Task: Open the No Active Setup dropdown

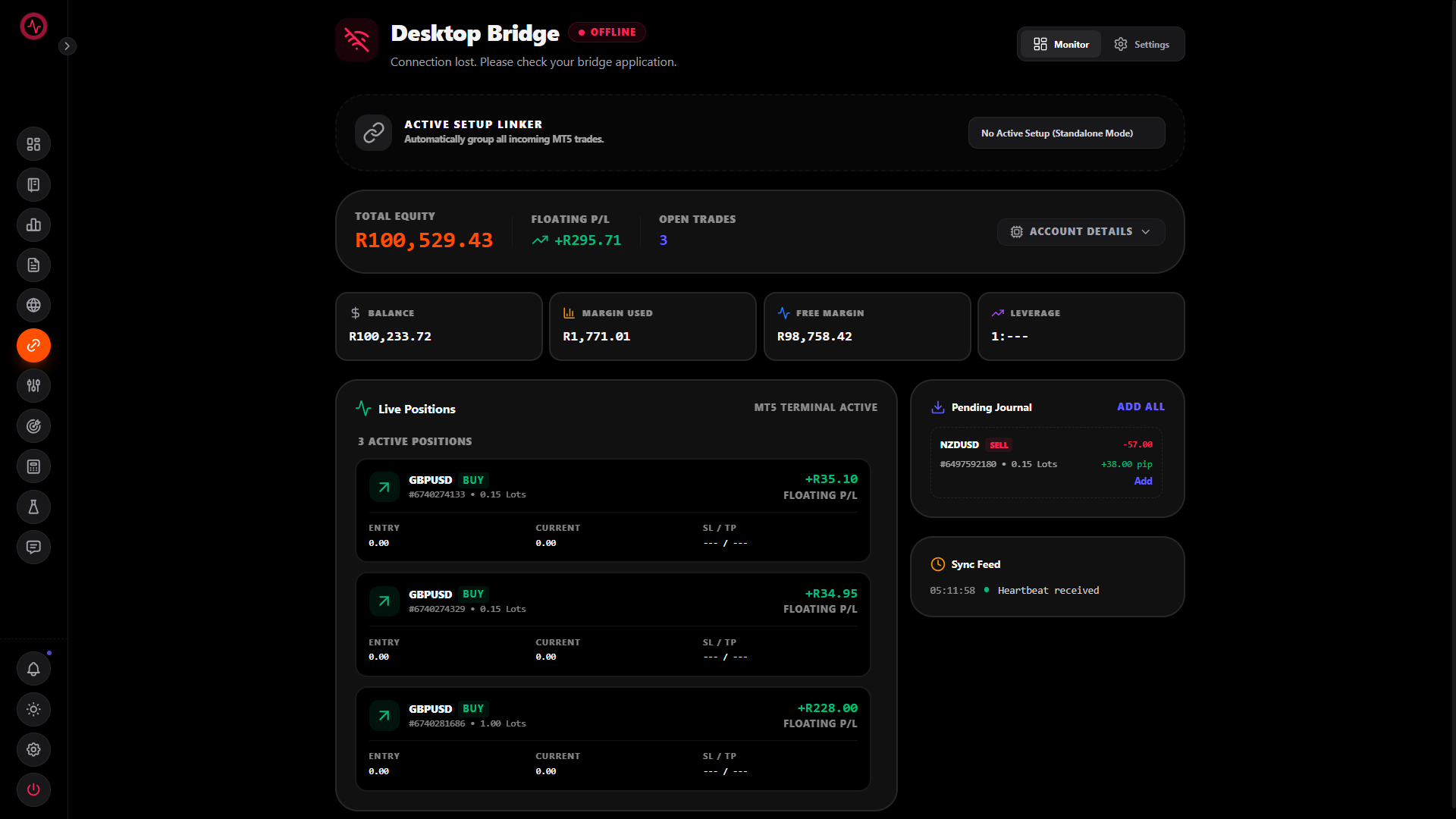Action: point(1065,133)
